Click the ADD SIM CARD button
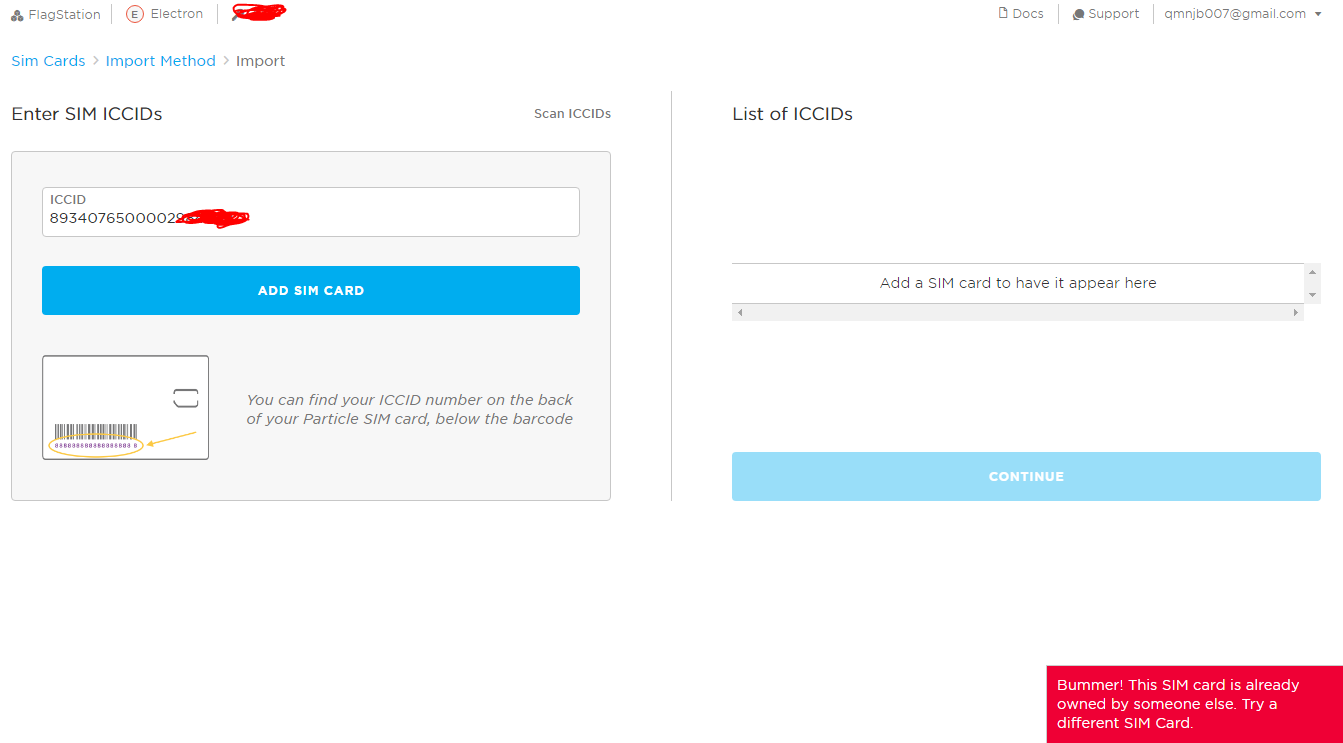The height and width of the screenshot is (743, 1343). pyautogui.click(x=311, y=290)
